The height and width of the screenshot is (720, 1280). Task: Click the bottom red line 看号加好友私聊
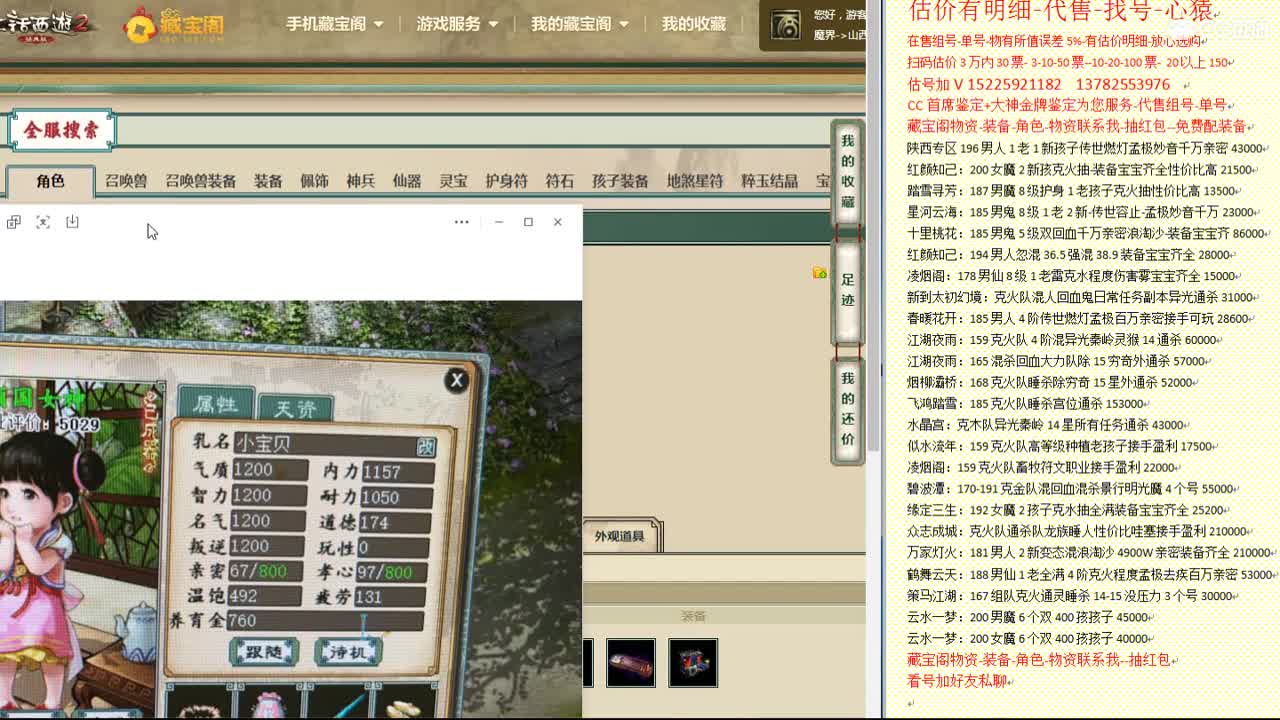(958, 681)
